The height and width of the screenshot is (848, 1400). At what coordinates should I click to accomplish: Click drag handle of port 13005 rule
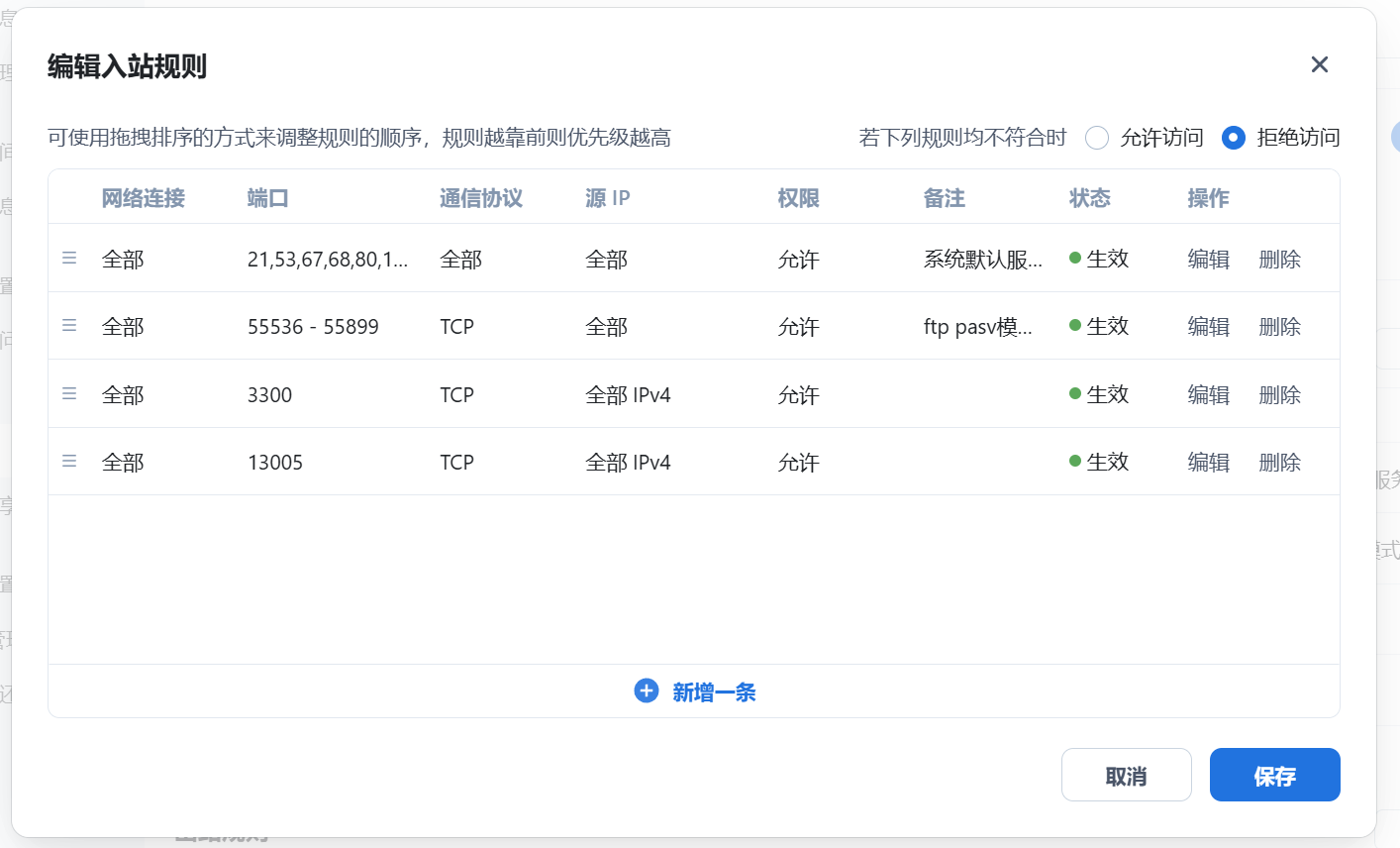point(69,461)
